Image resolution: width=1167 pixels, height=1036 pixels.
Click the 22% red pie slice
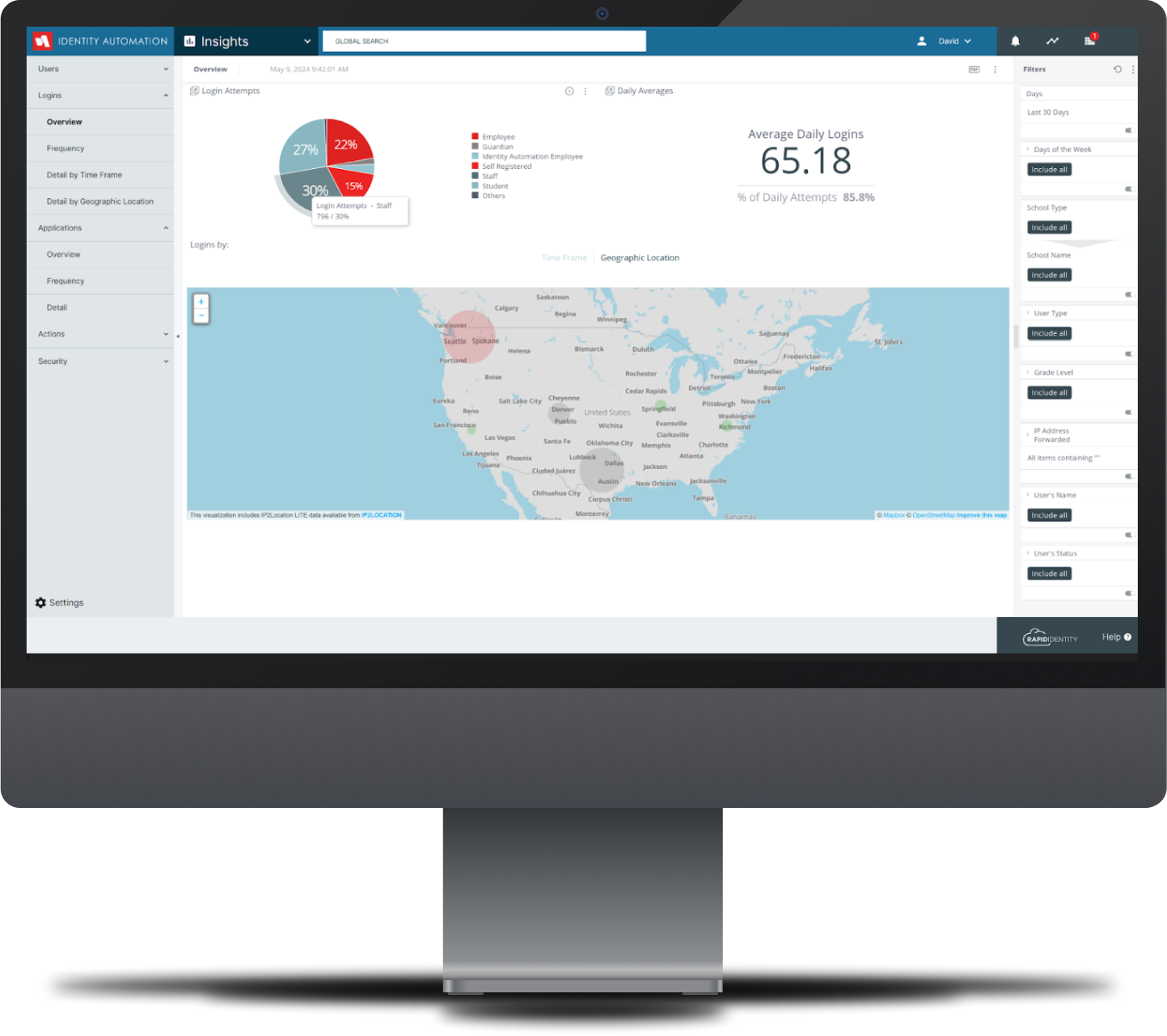click(346, 142)
